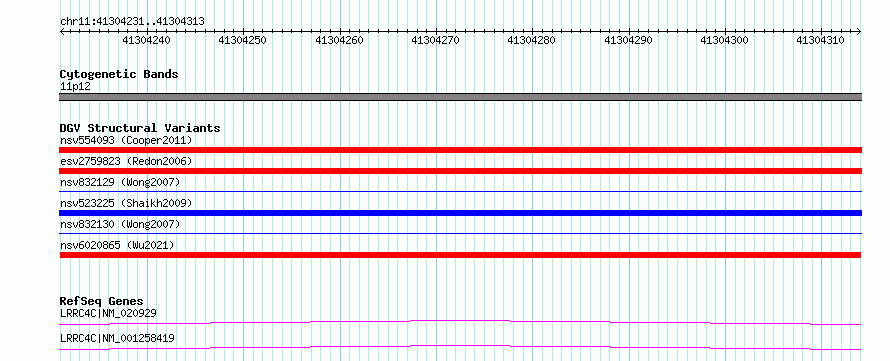Open variant nsv554093 (Cooper2011) label
This screenshot has height=361, width=890.
coord(126,140)
